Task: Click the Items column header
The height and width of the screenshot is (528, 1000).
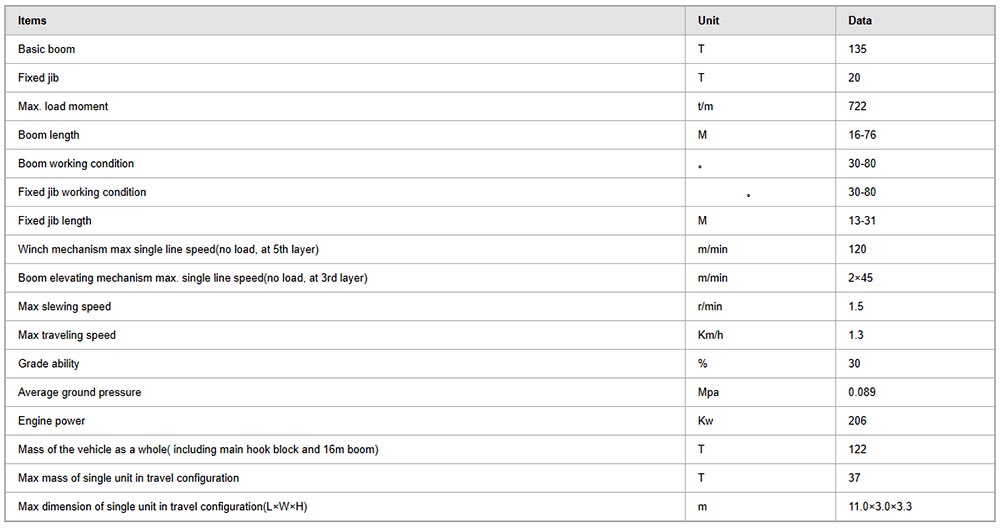Action: tap(32, 20)
